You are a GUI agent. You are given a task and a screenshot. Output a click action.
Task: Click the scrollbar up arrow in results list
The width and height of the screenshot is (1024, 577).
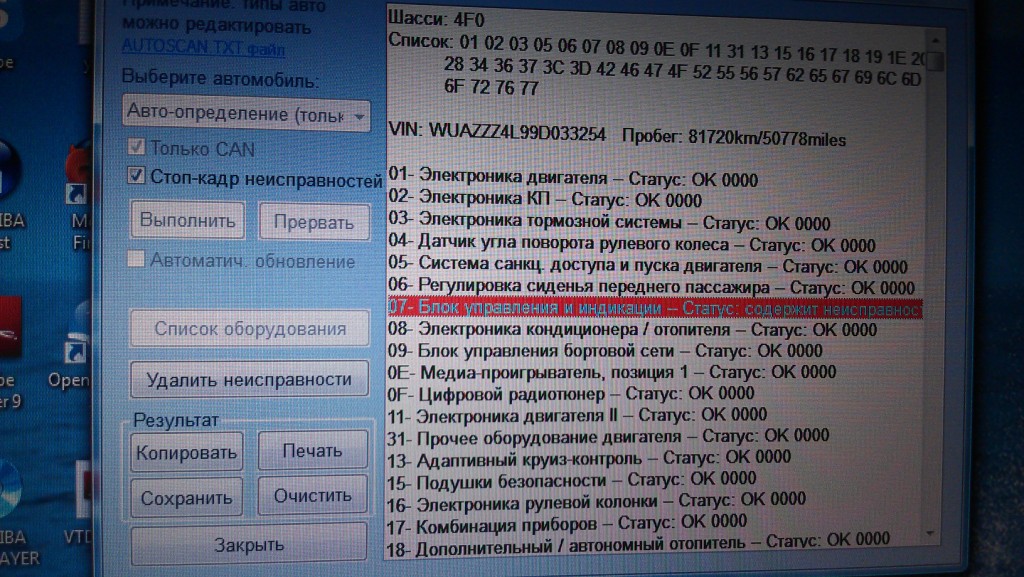coord(935,40)
